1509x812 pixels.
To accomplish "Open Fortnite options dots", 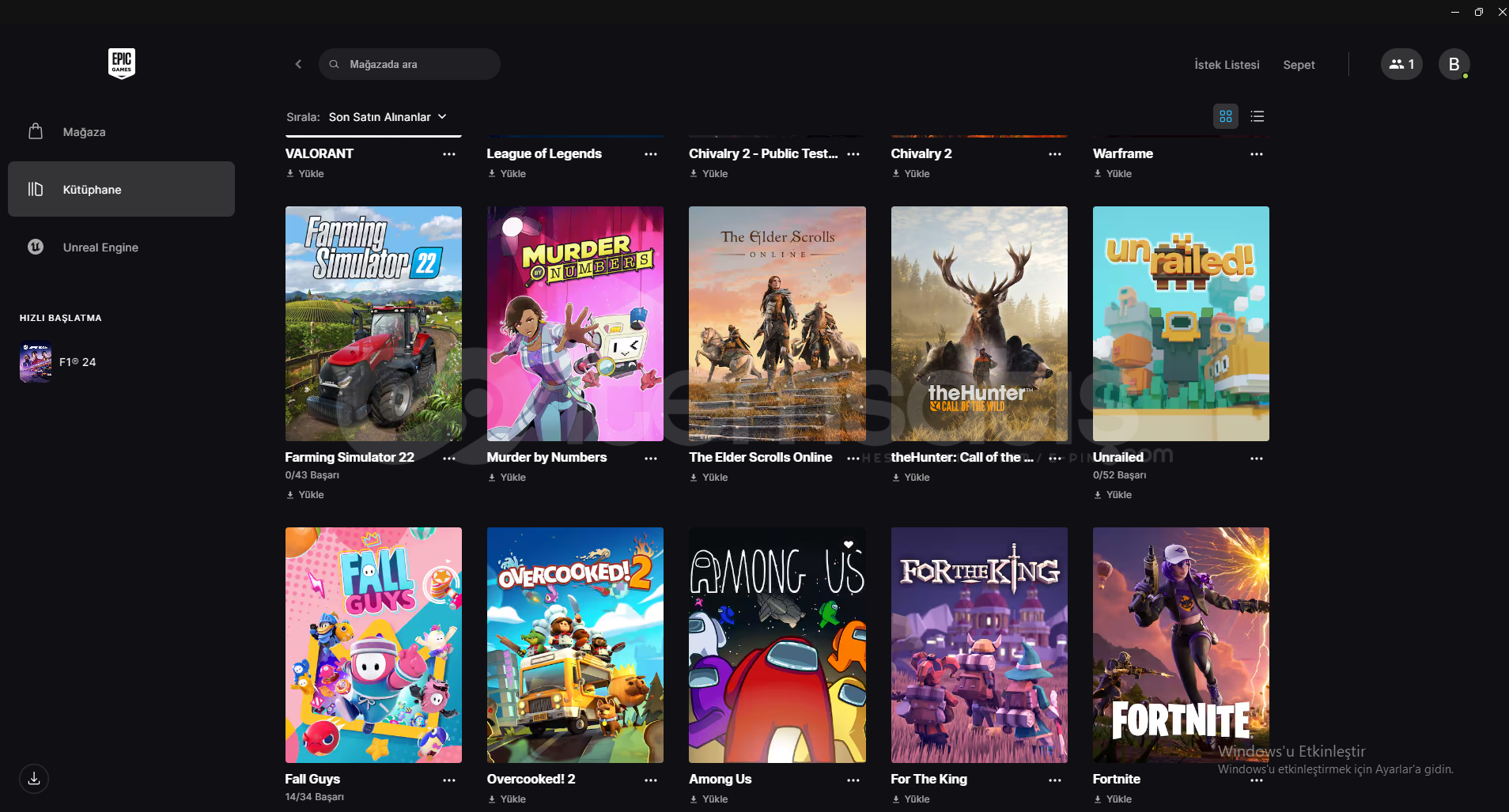I will (x=1257, y=780).
